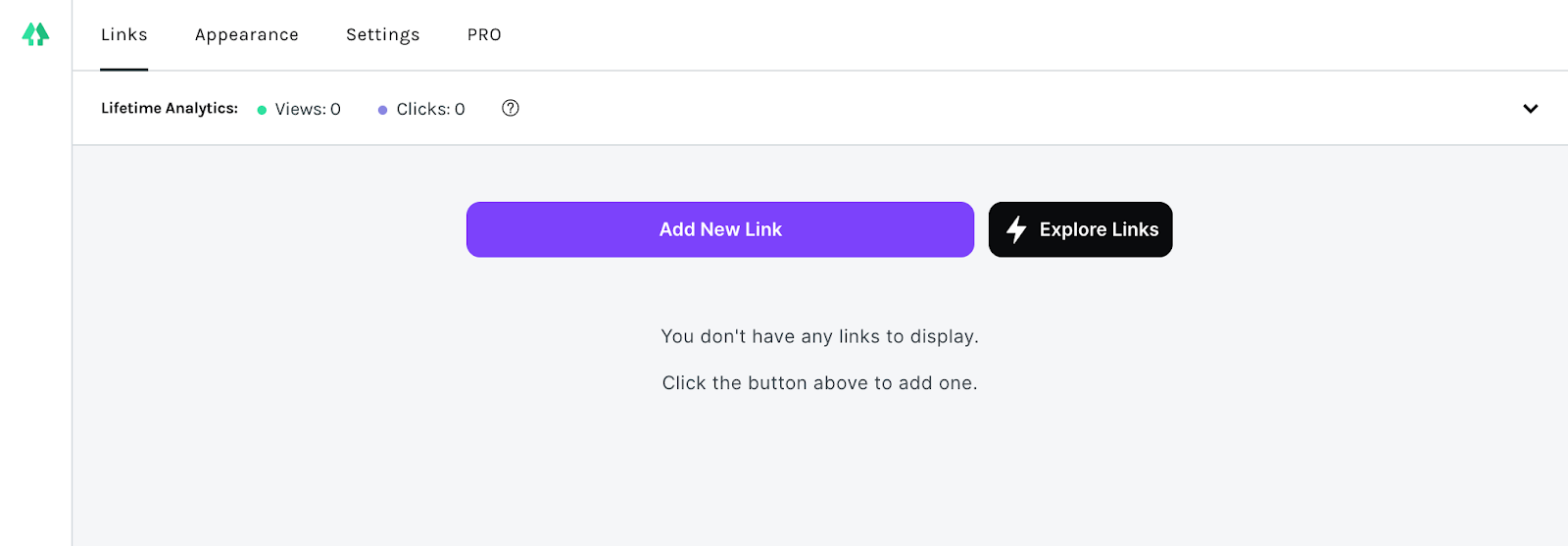Click "Click the button above" hint text

click(819, 383)
